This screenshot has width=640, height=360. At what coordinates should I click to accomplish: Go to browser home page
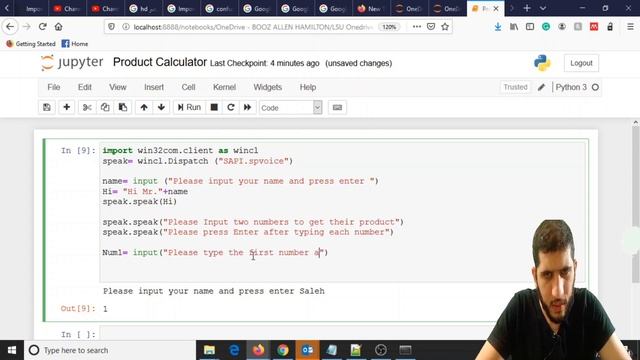click(x=59, y=27)
